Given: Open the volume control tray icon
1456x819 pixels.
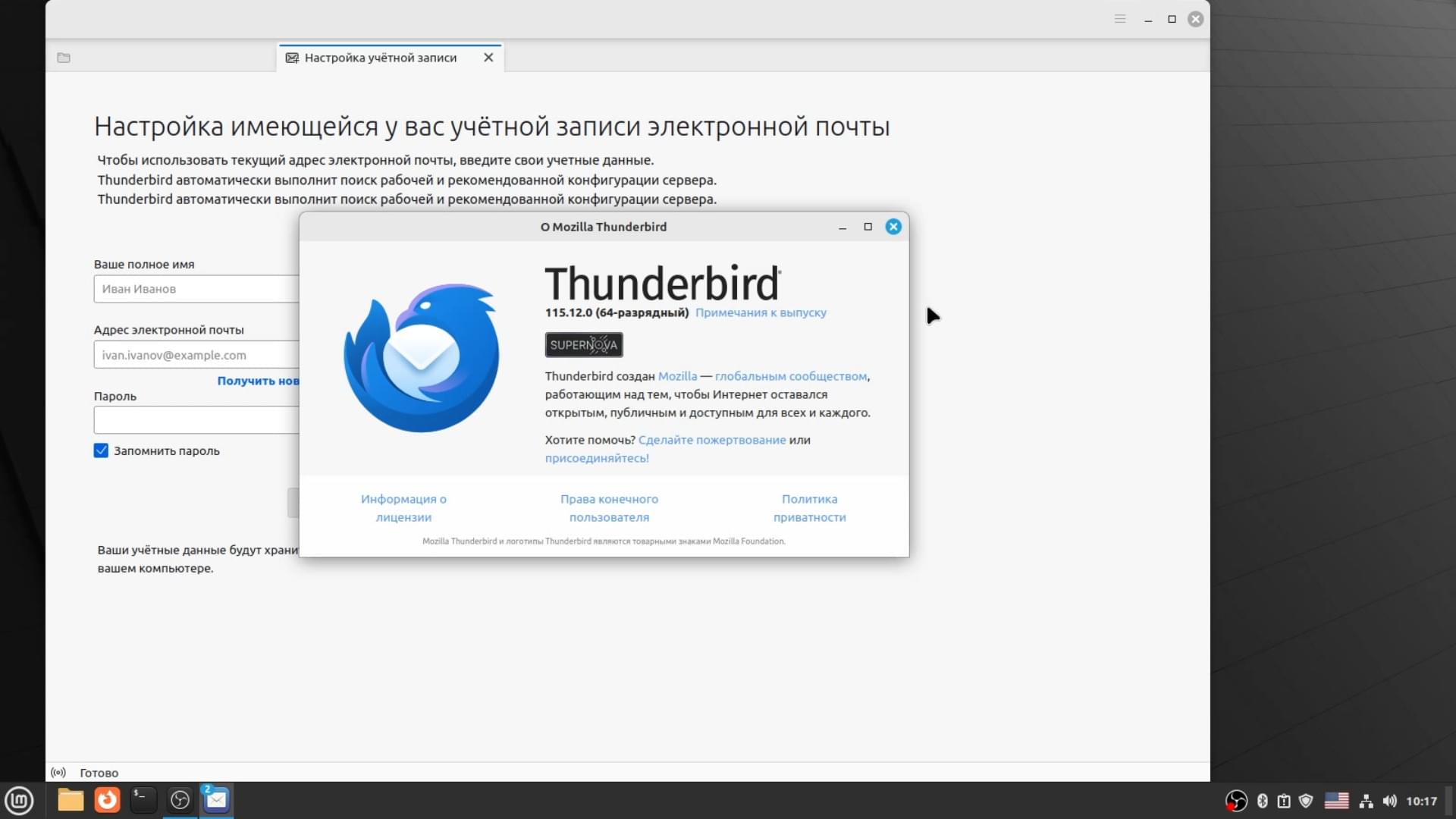Looking at the screenshot, I should [x=1389, y=801].
